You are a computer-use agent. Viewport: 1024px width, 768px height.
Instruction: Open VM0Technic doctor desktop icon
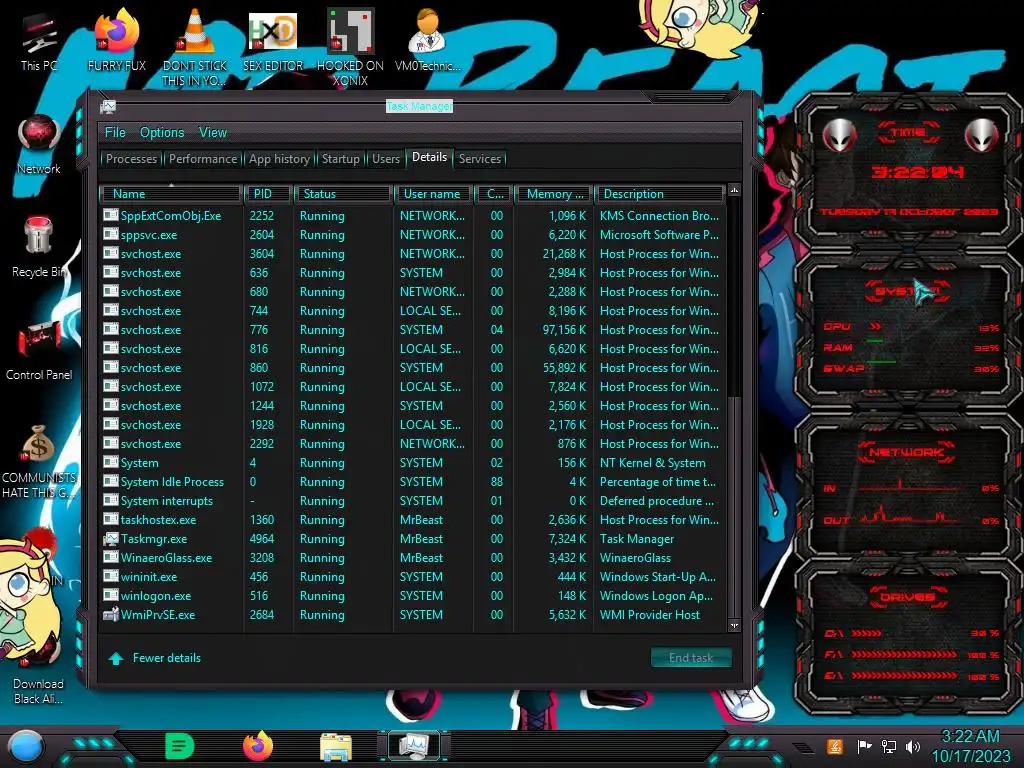tap(427, 40)
